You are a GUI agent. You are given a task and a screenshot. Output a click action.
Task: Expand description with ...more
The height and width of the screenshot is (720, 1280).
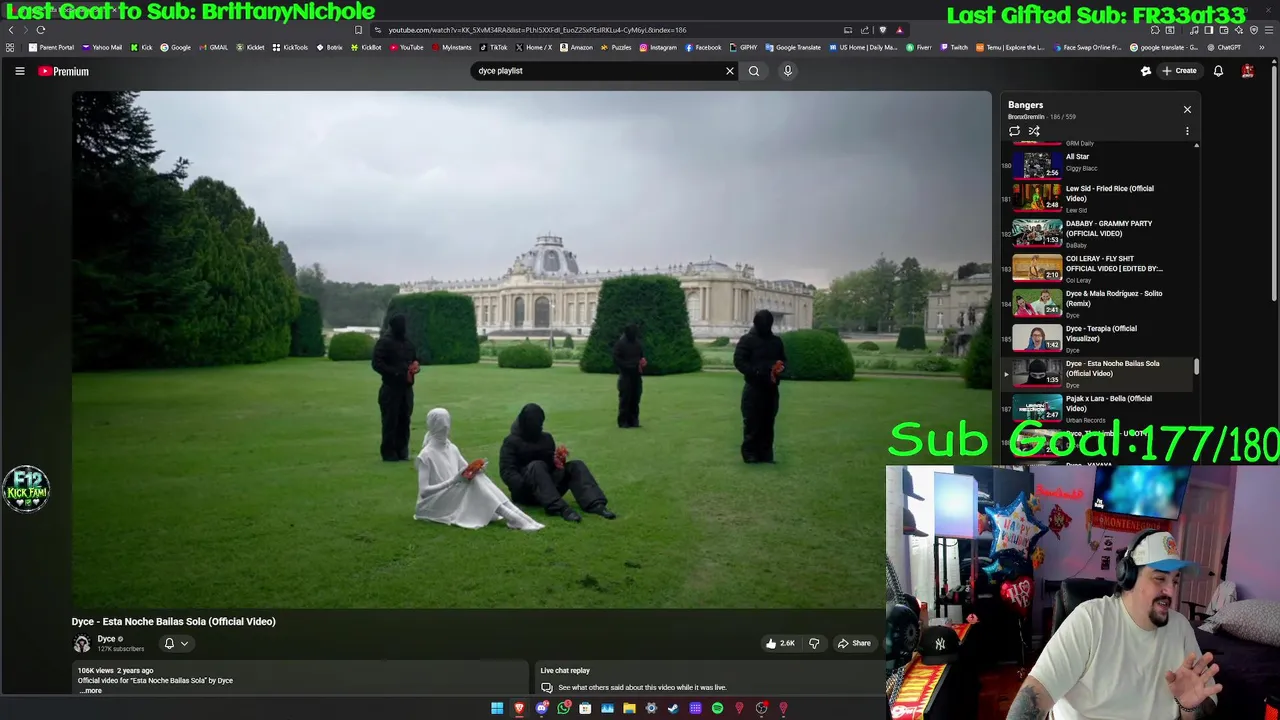[90, 691]
